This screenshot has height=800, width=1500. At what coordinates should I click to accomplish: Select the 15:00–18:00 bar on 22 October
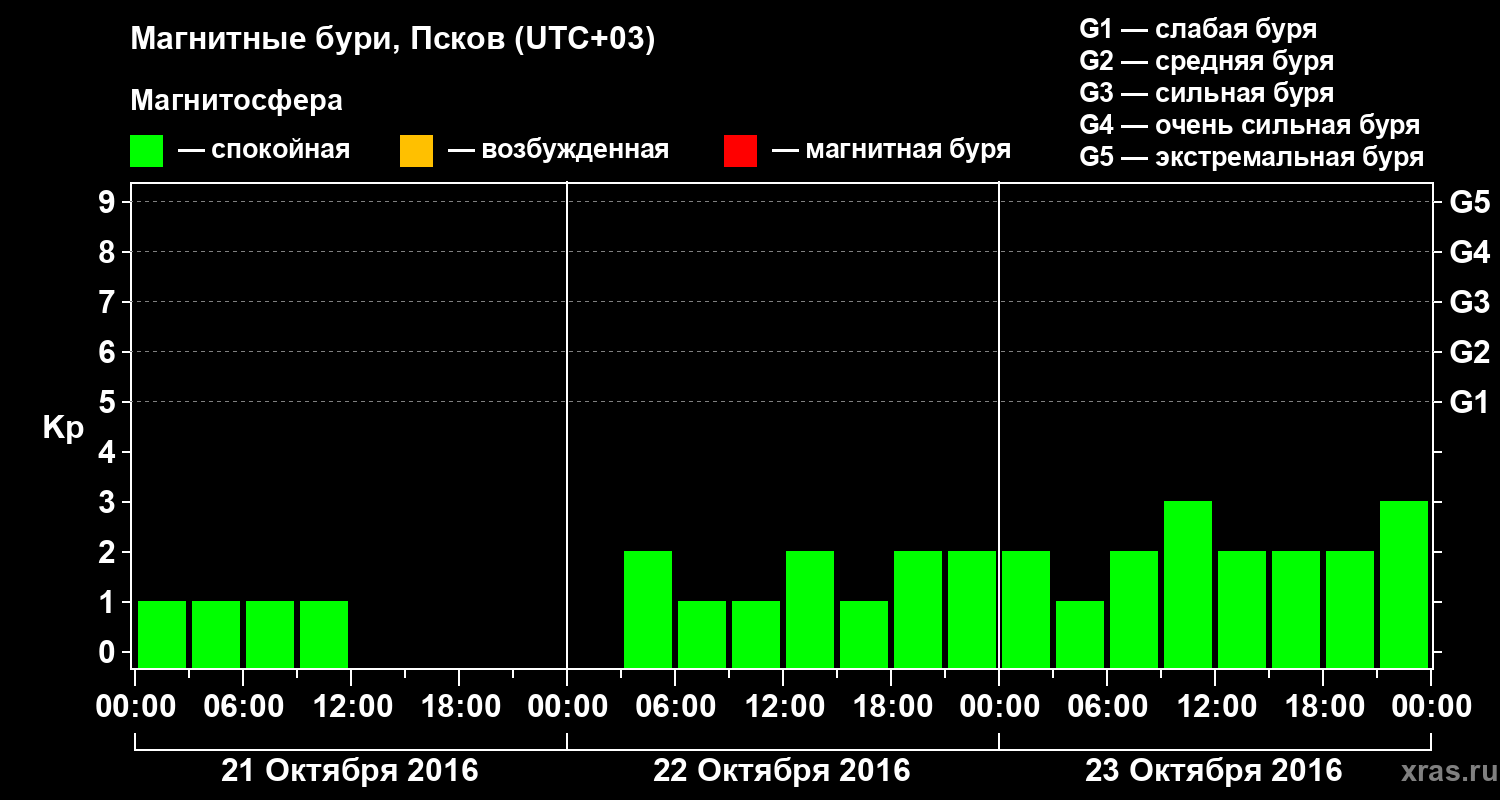pos(864,634)
